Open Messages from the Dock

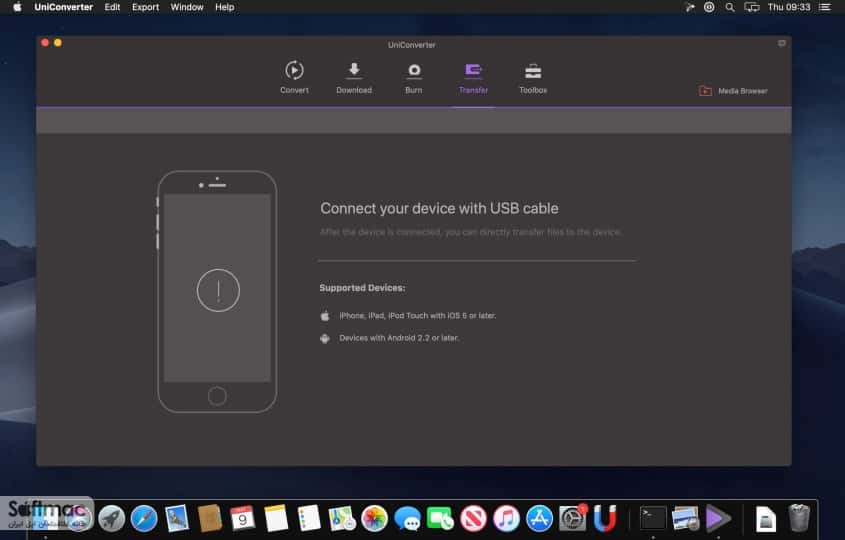[407, 518]
